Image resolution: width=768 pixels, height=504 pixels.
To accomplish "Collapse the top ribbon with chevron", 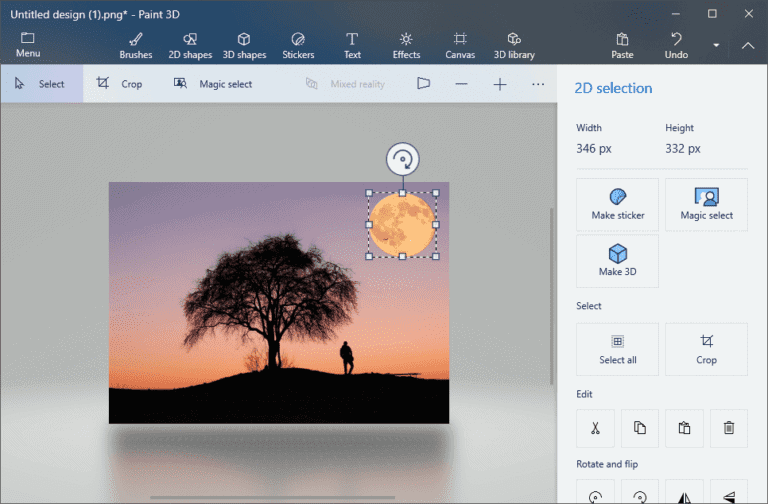I will point(748,45).
